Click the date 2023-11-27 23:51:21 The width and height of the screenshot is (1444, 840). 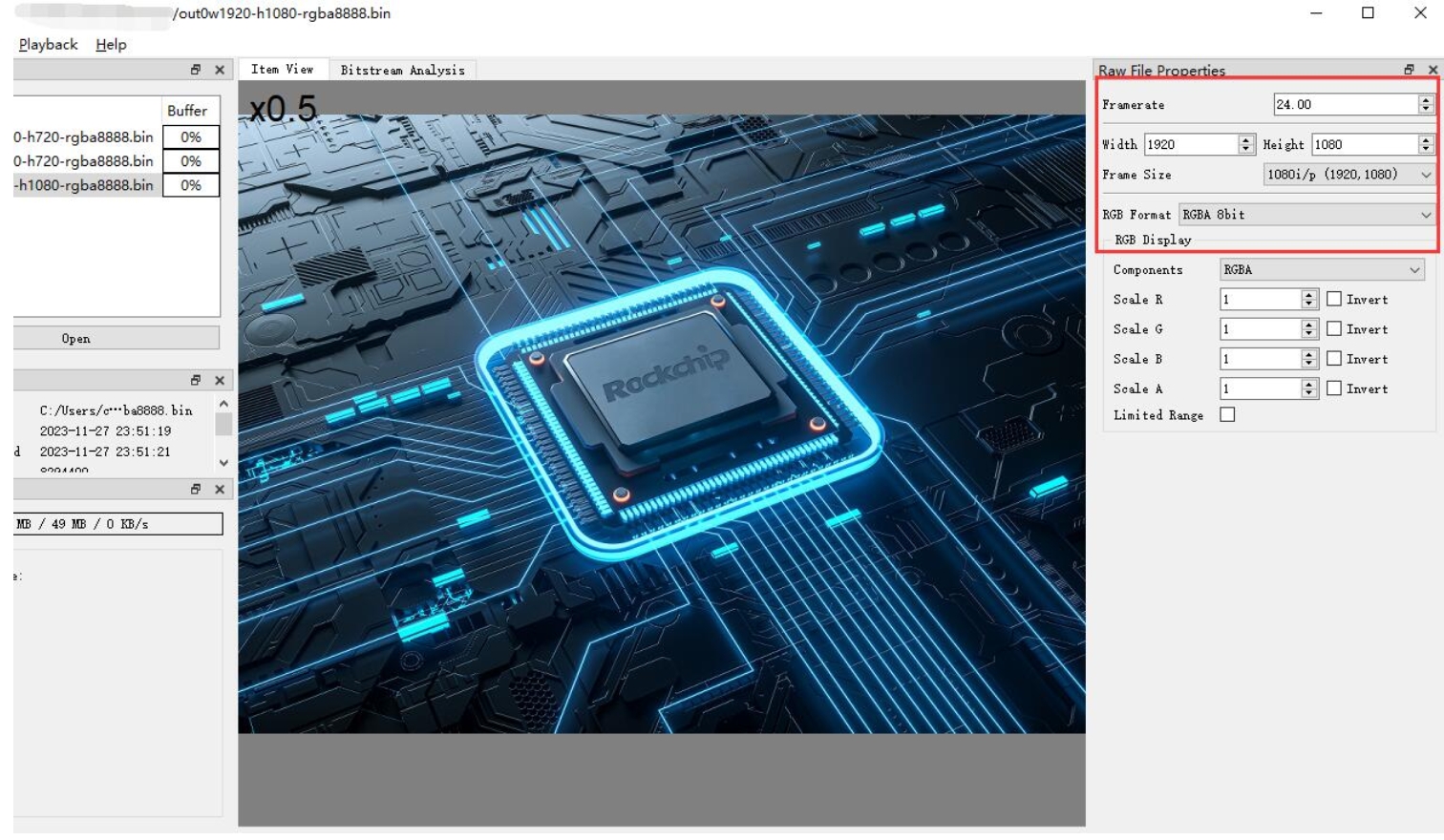click(105, 451)
